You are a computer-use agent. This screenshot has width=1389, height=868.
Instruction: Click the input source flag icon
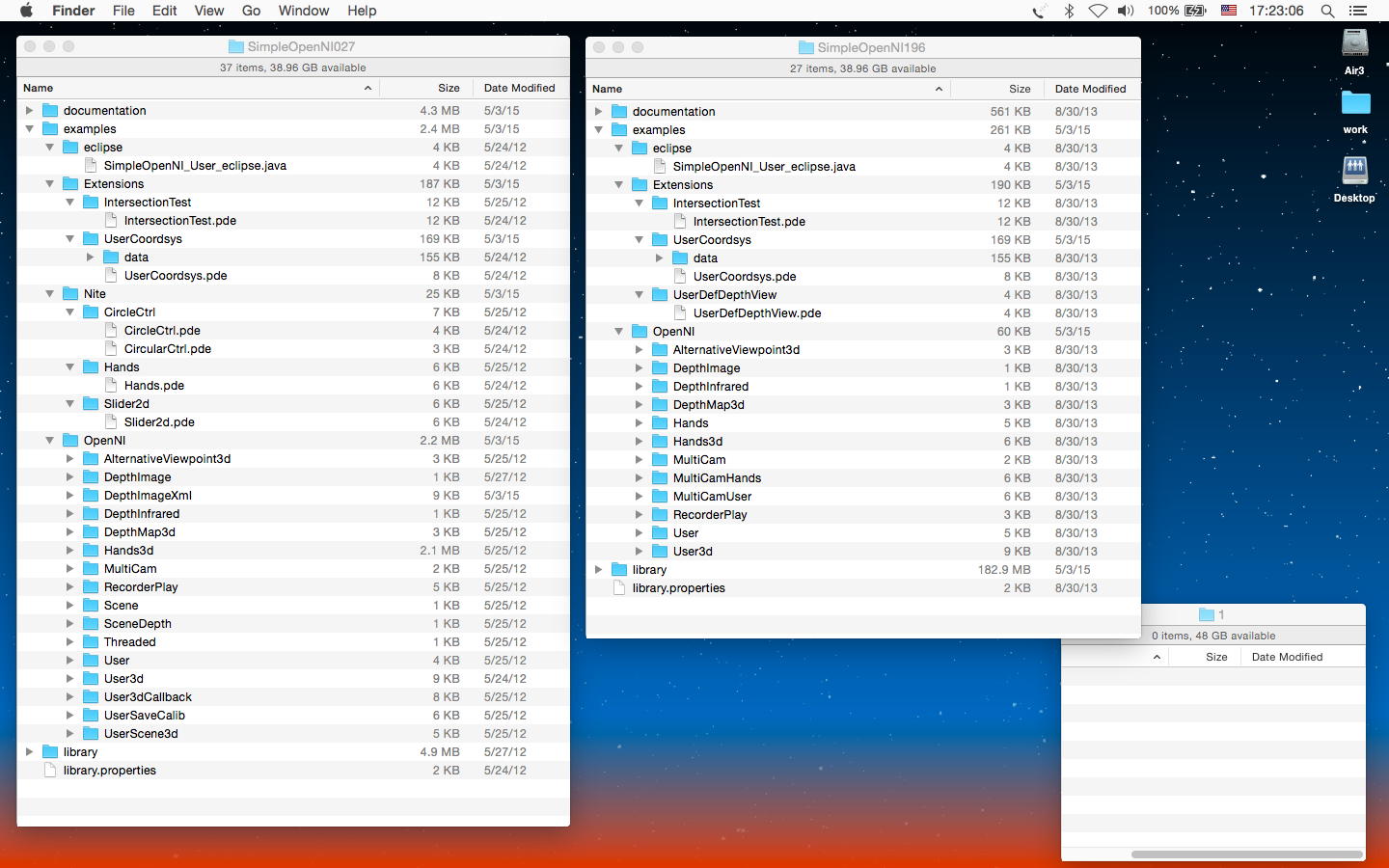tap(1229, 11)
